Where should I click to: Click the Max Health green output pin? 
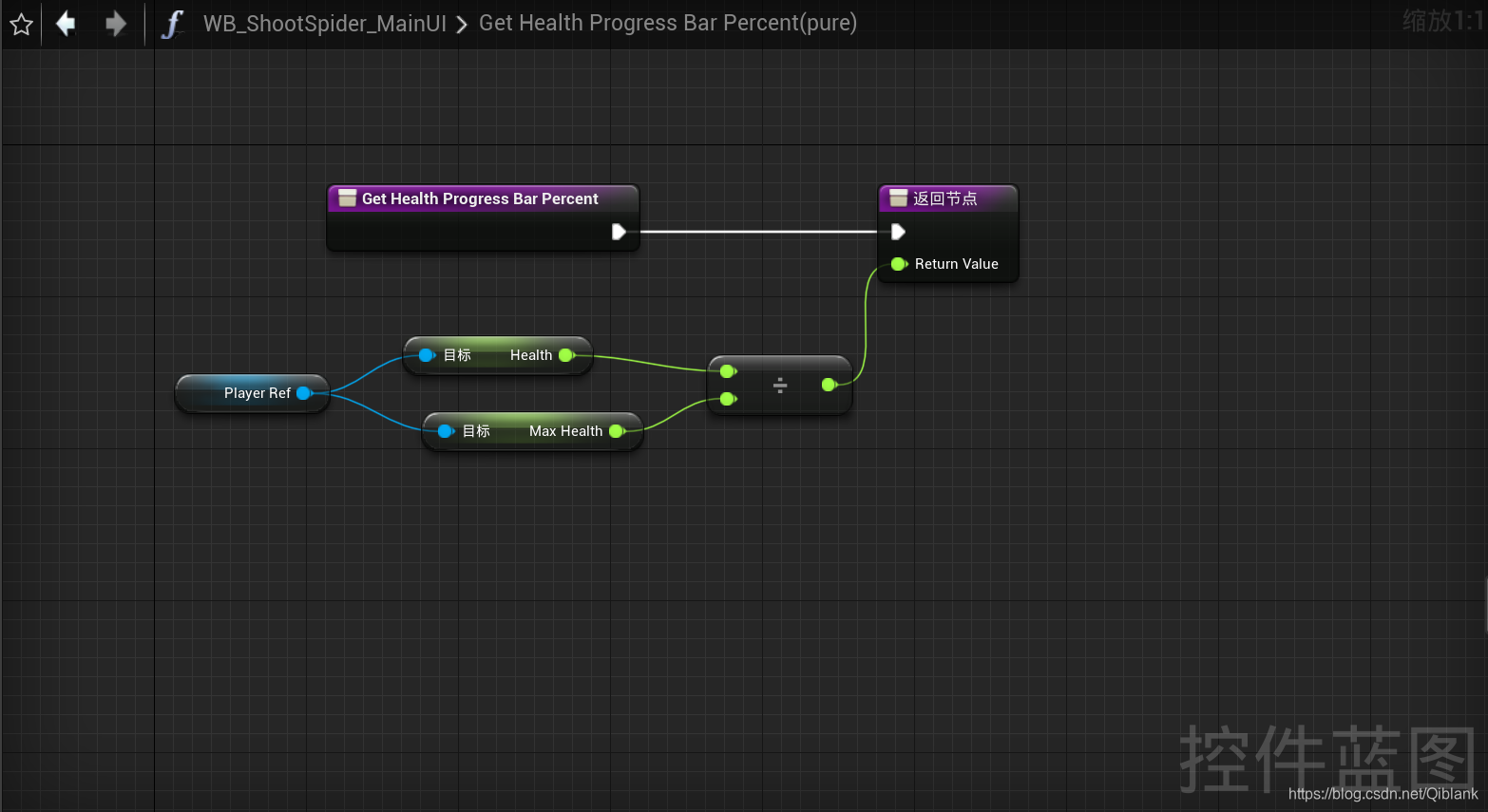617,431
